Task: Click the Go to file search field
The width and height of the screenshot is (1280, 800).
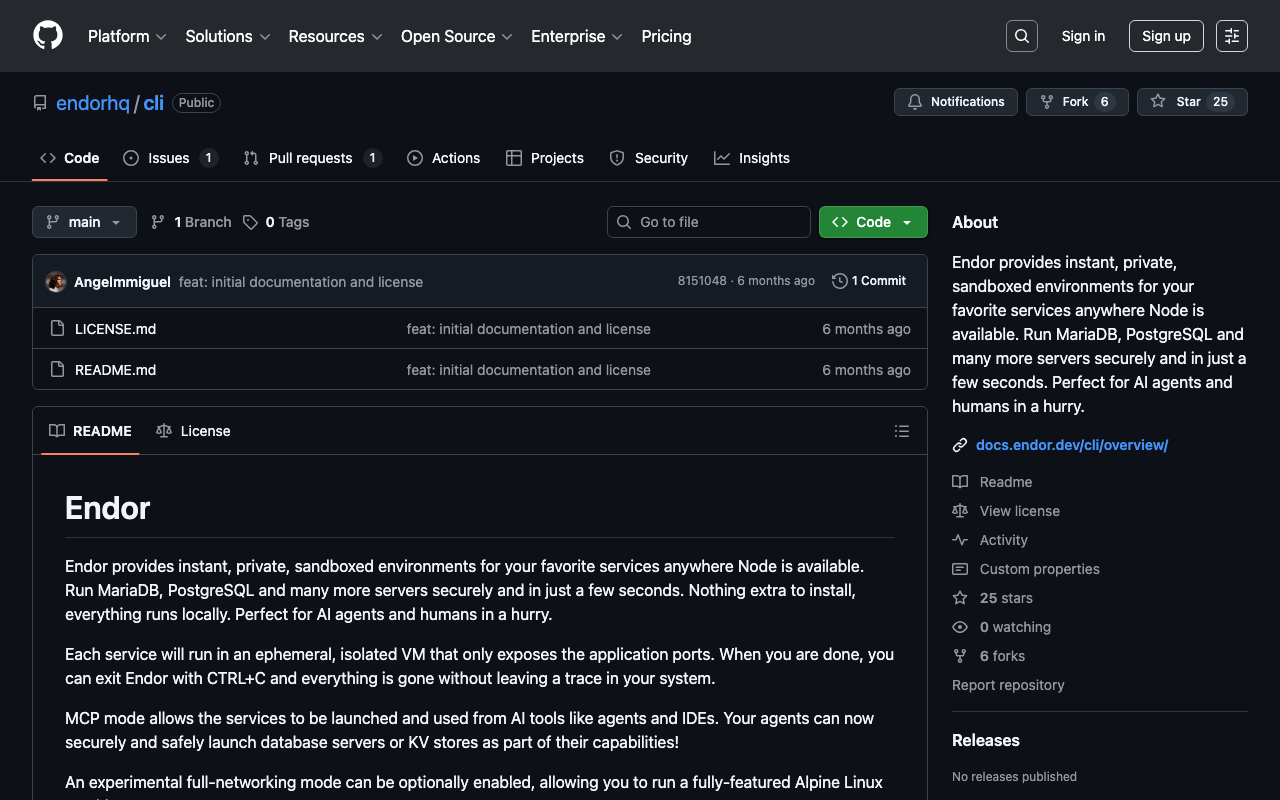Action: tap(708, 222)
